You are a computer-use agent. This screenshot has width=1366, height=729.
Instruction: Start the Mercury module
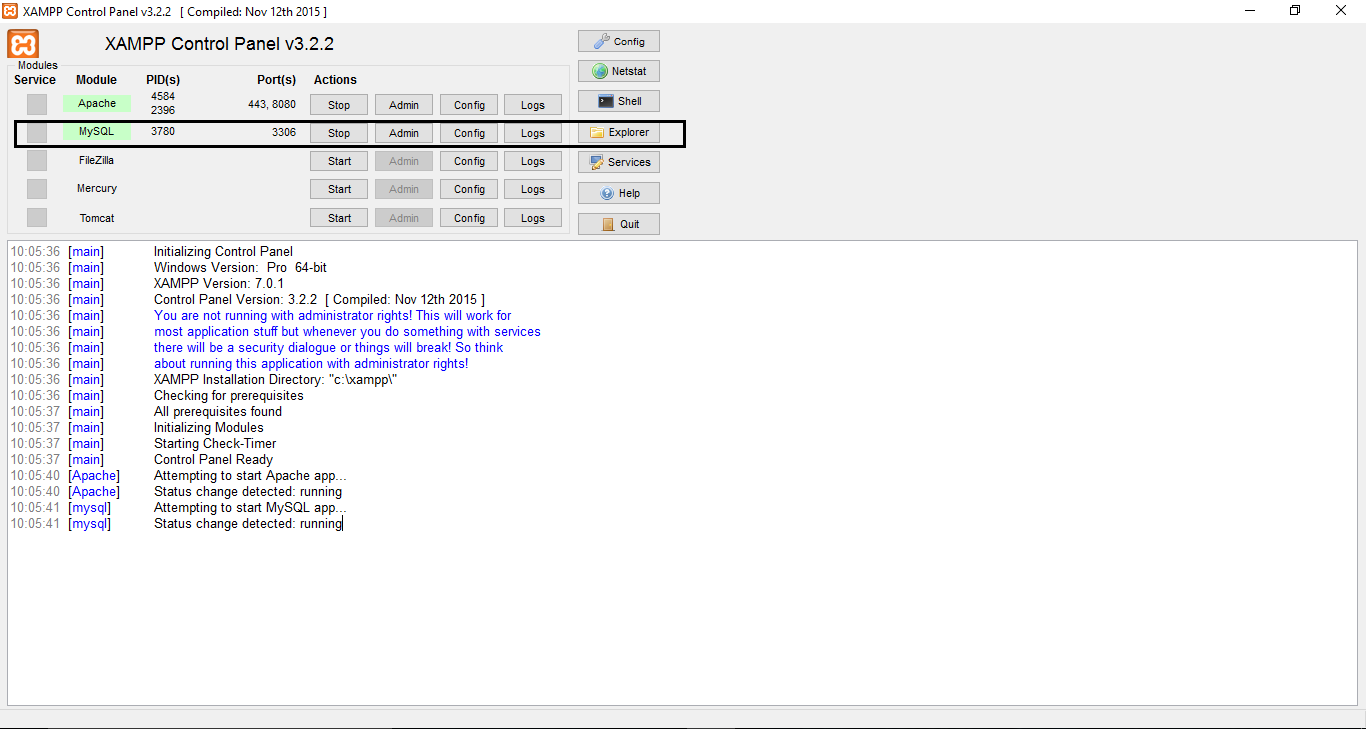[x=339, y=189]
